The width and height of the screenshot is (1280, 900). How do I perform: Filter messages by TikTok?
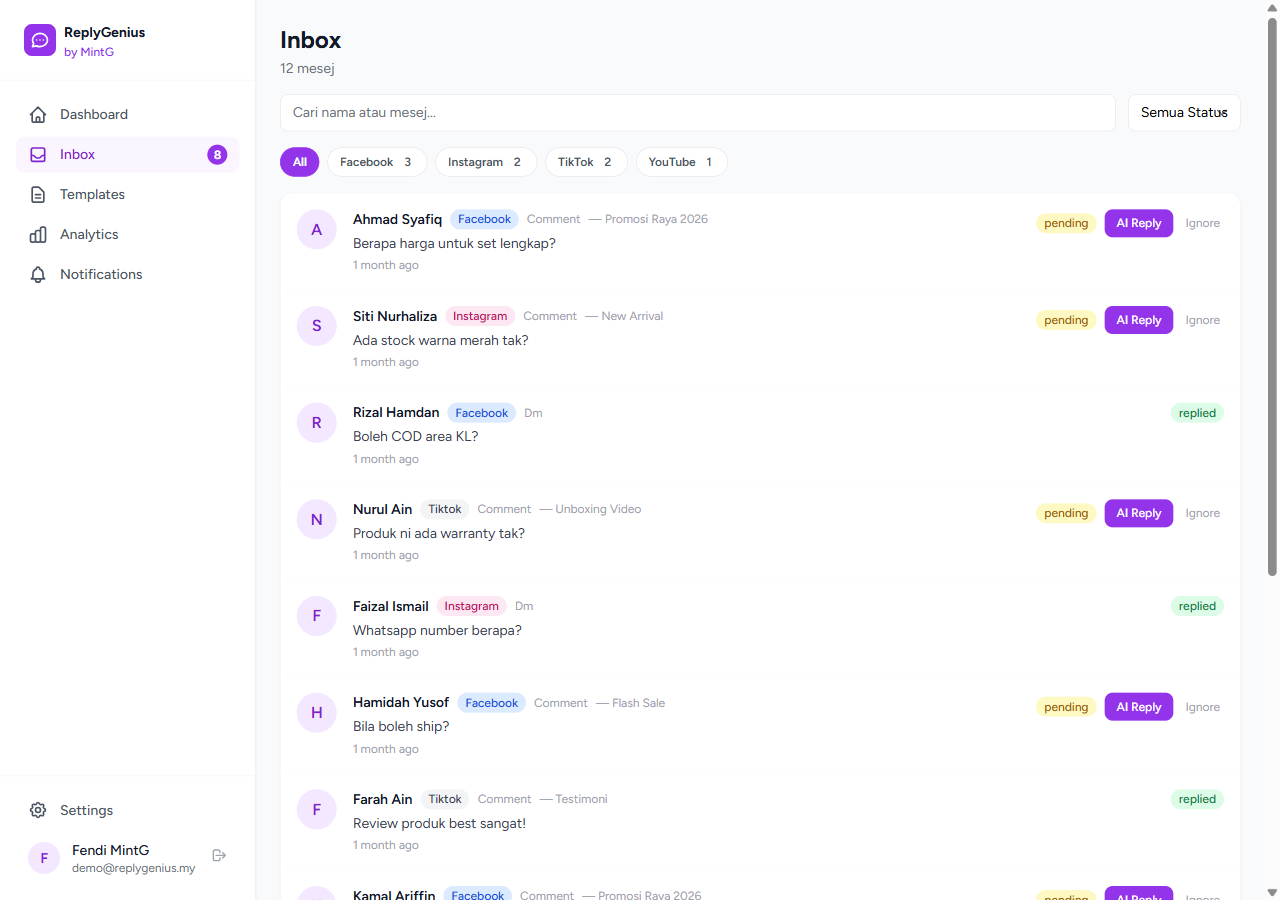point(586,162)
